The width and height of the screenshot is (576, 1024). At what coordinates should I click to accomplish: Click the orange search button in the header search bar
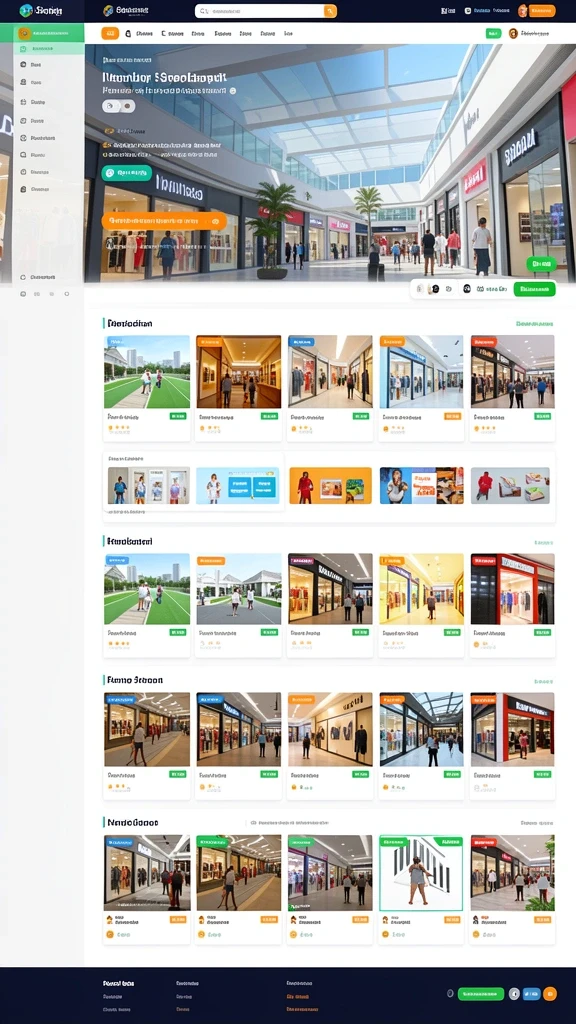tap(330, 10)
